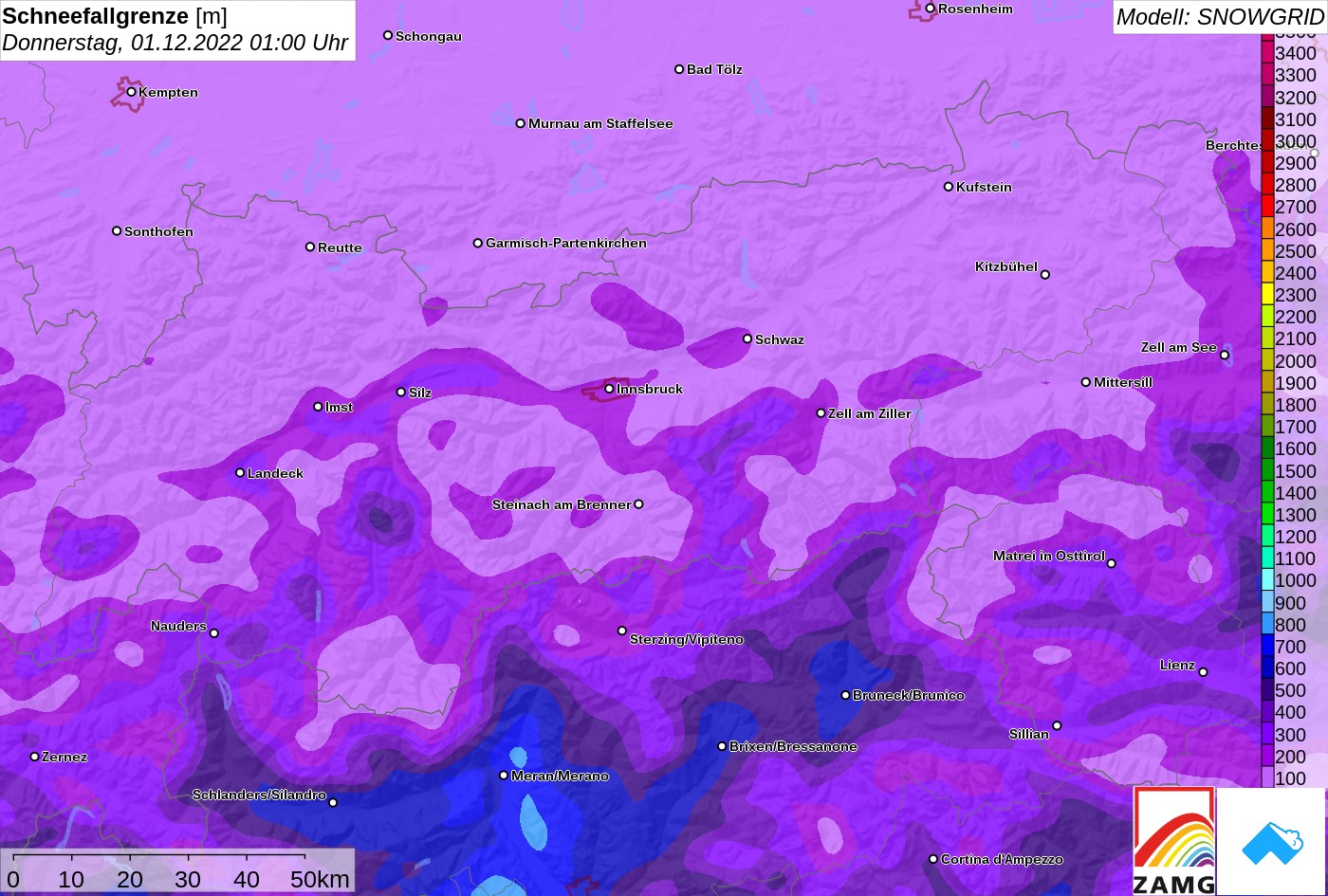
Task: Click the Steinach am Brenner marker dot
Action: pos(638,504)
